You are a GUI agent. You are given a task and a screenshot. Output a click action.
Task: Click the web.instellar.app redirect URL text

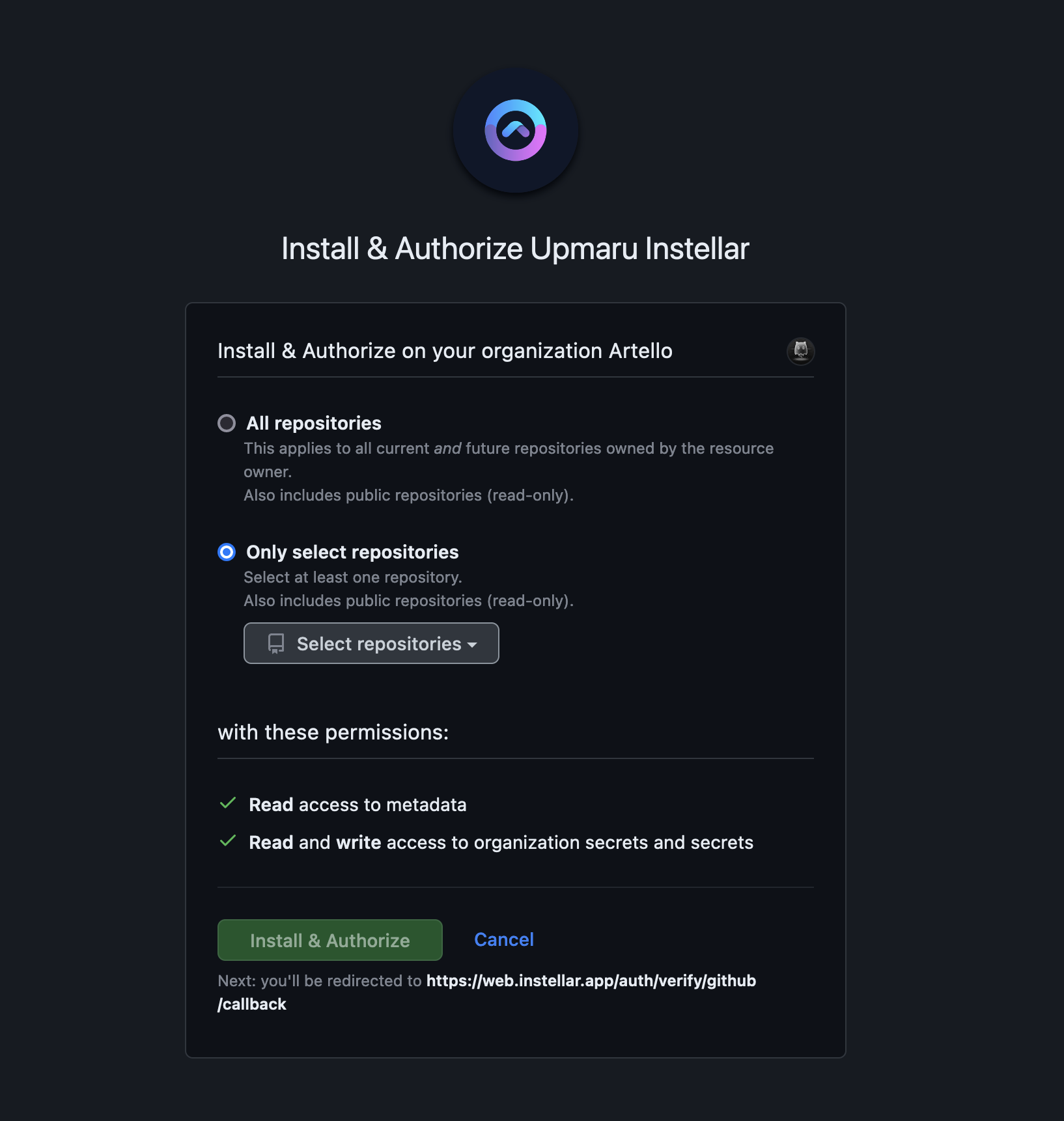coord(590,980)
